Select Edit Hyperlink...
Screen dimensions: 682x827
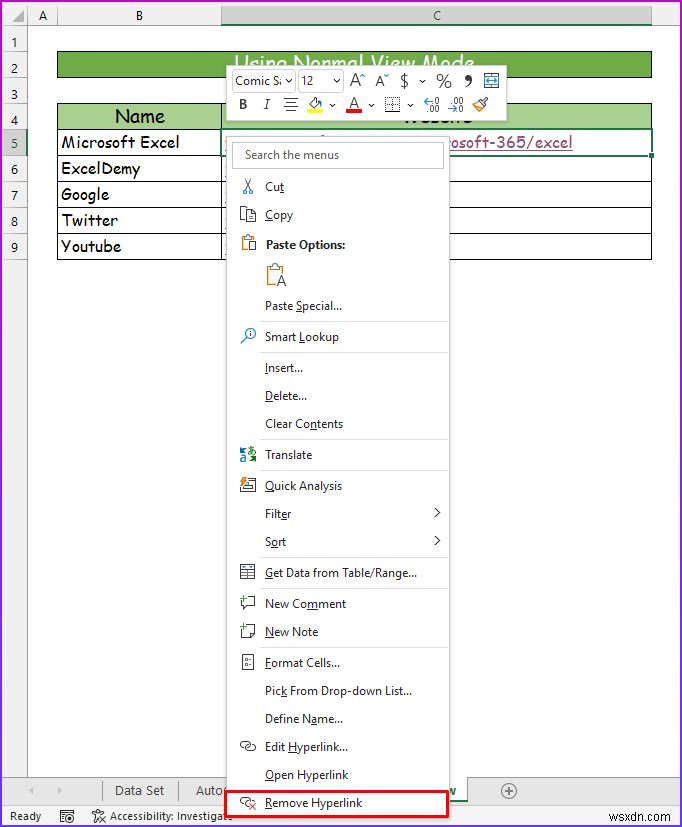click(x=338, y=747)
